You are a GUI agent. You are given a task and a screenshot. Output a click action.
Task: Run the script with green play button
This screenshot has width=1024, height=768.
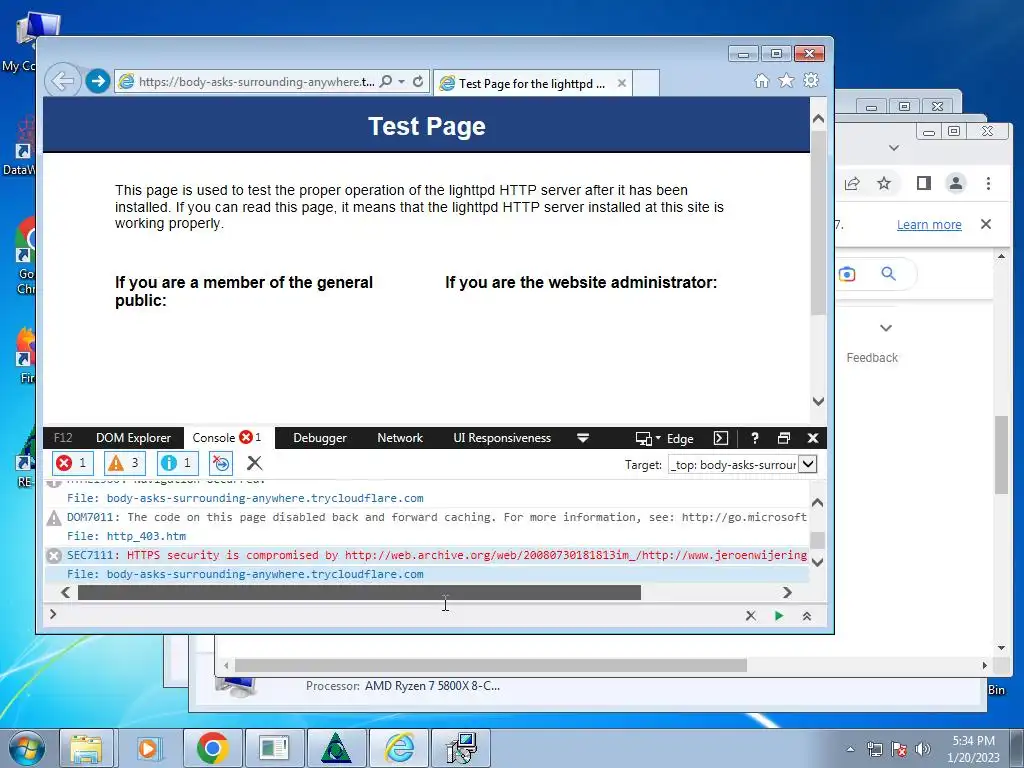point(778,616)
